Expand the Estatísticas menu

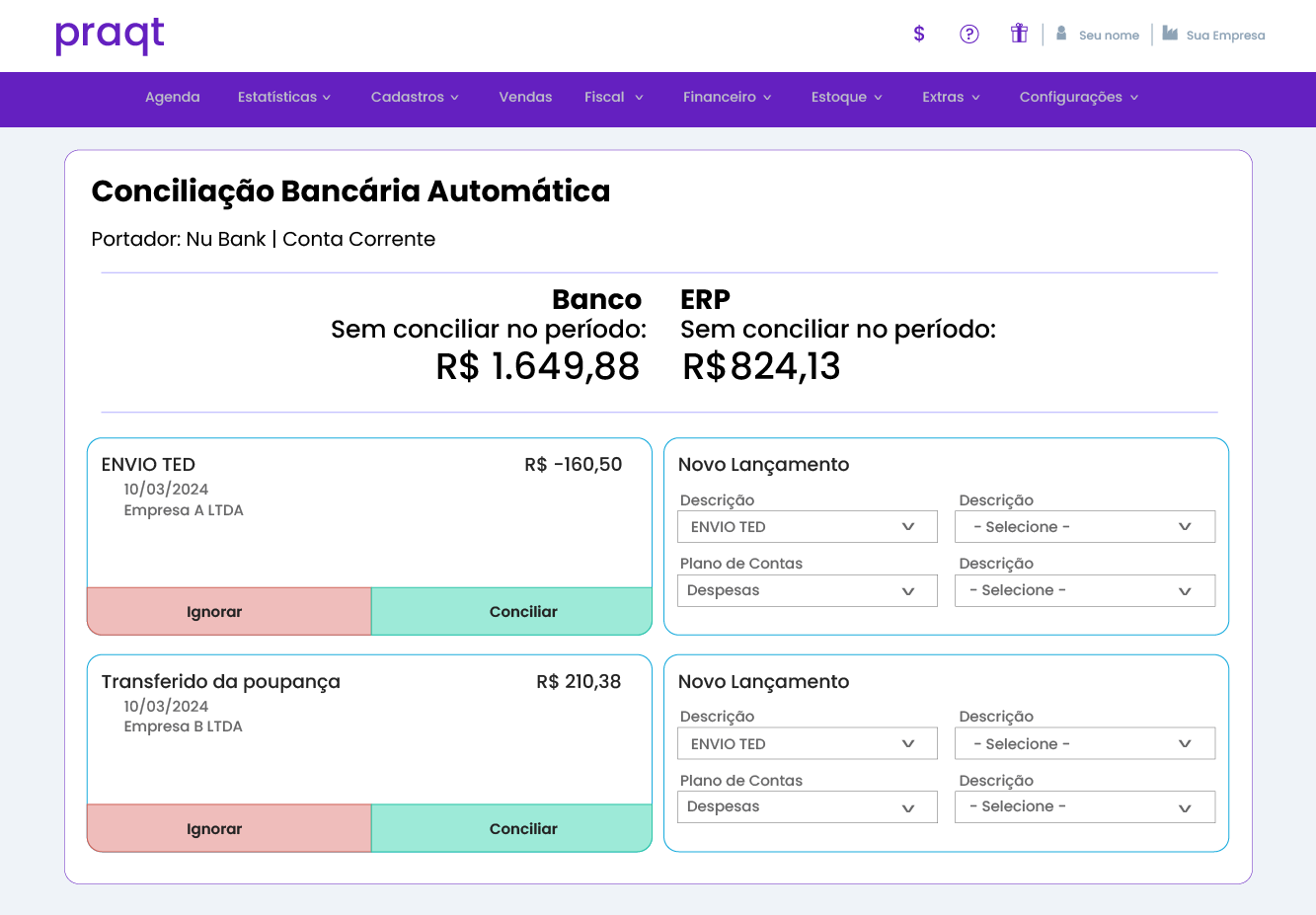pyautogui.click(x=284, y=97)
